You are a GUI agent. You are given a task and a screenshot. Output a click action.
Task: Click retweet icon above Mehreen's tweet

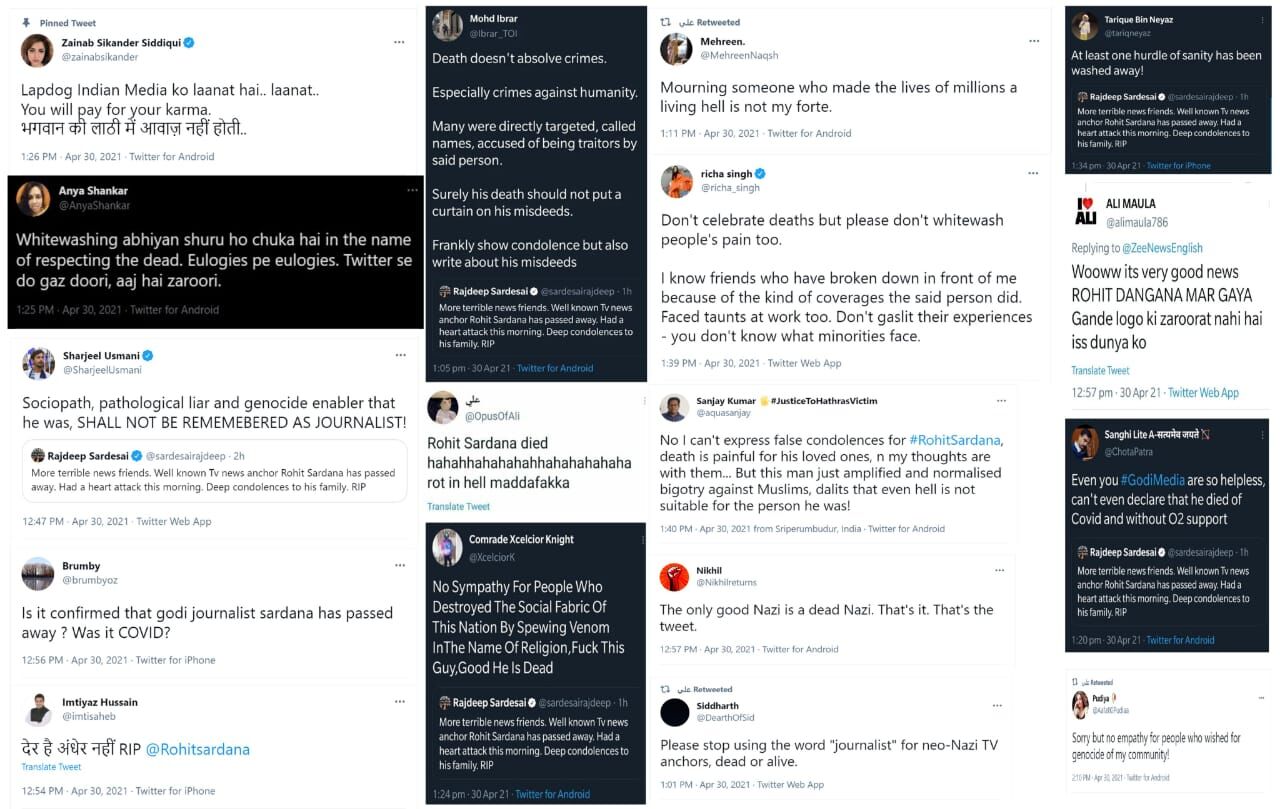click(x=666, y=22)
